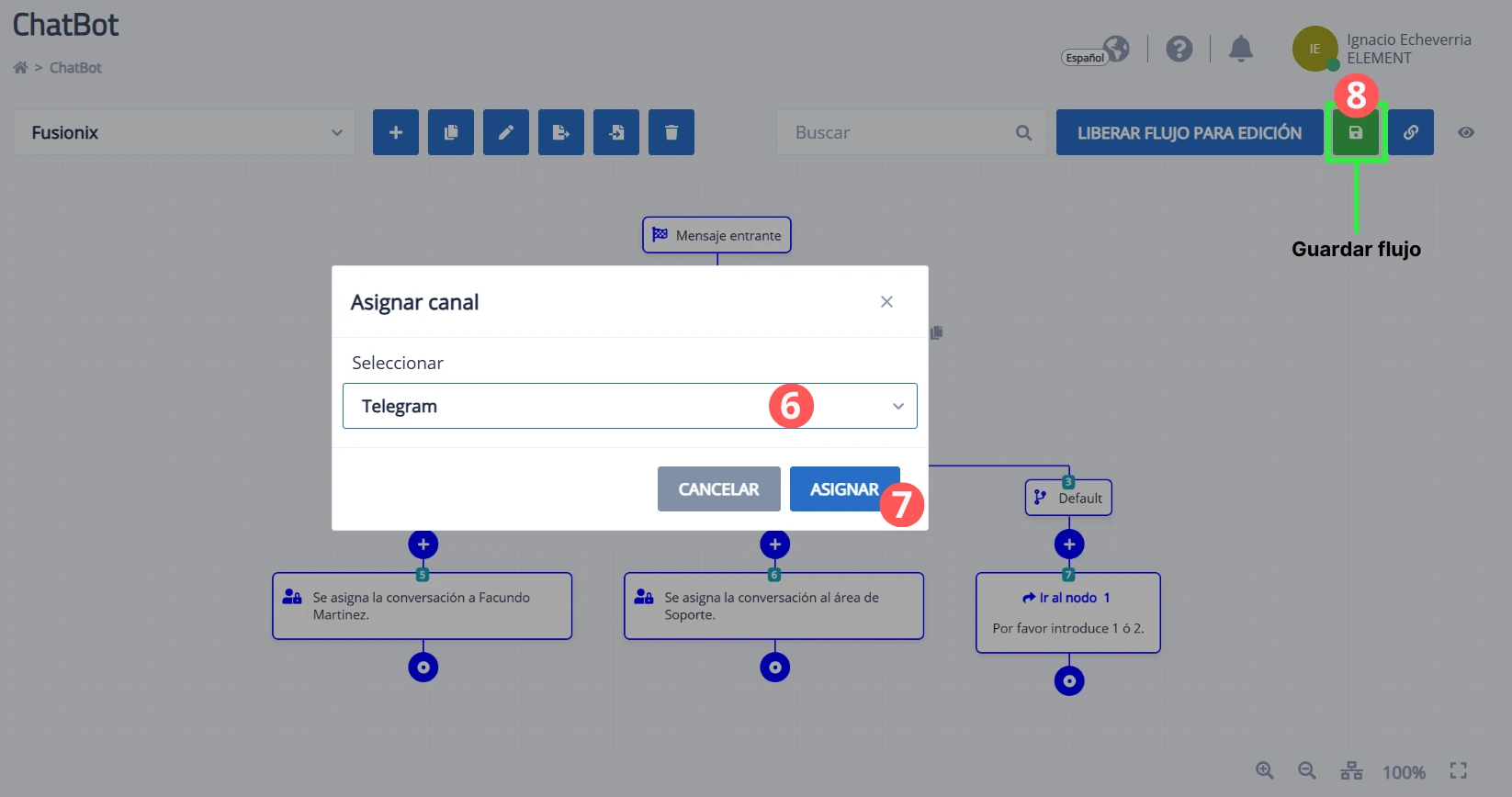Click the add new flow plus button
The image size is (1512, 797).
point(396,132)
